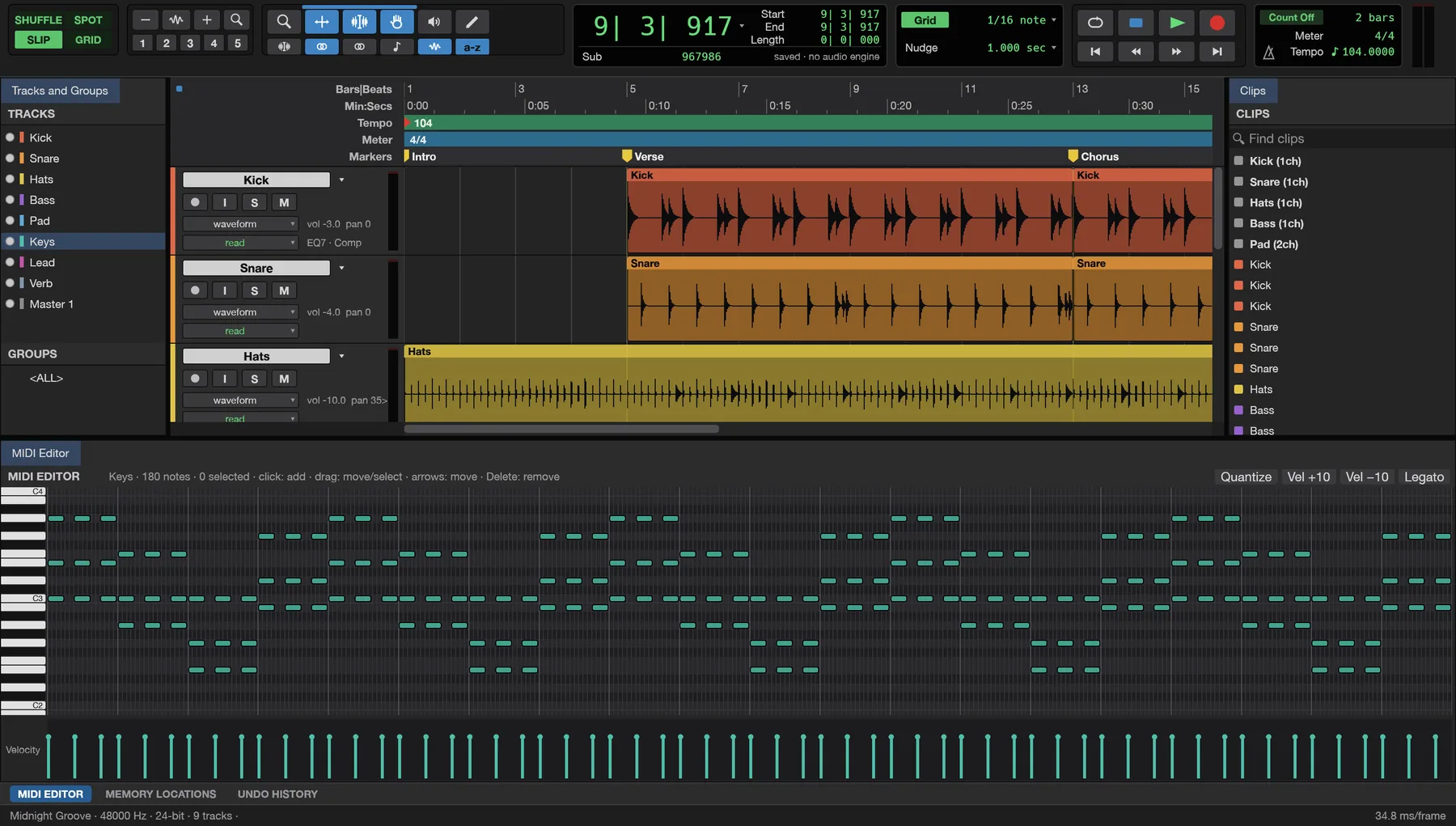Return to start of session
1456x826 pixels.
(1095, 52)
